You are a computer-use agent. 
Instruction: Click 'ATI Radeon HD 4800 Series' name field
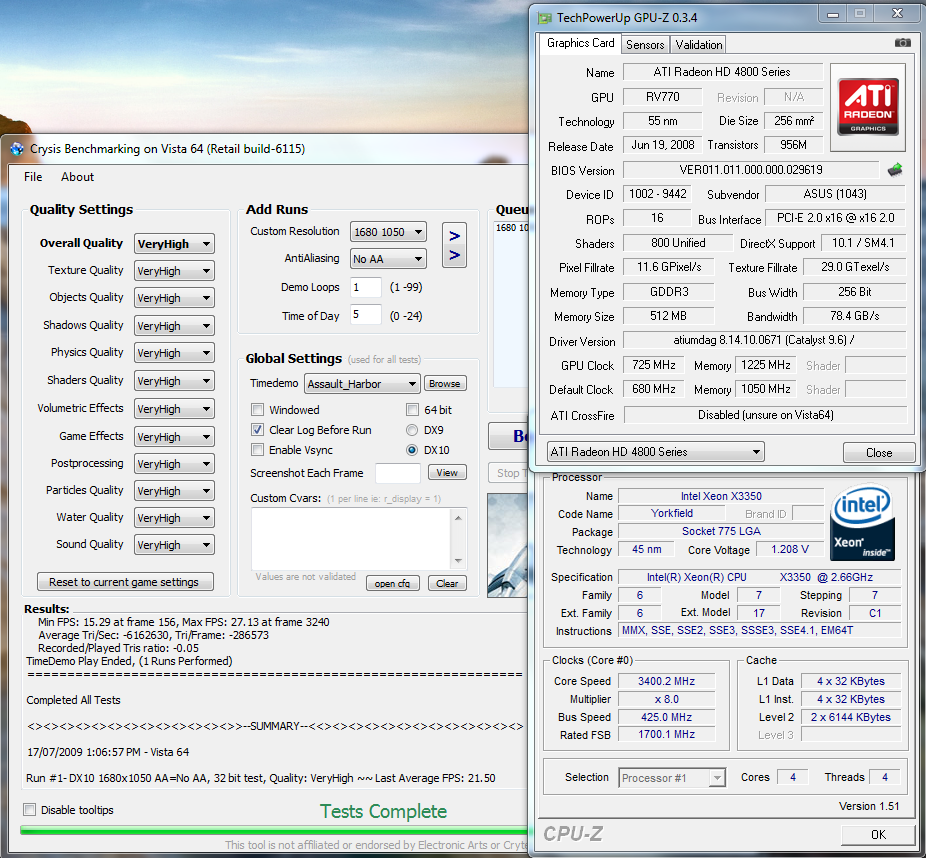(x=722, y=72)
